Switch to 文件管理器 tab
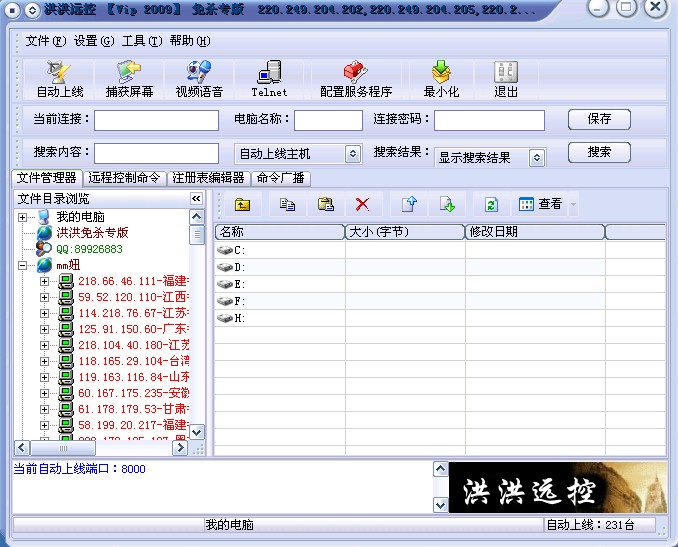Screen dimensions: 678x547 click(47, 178)
